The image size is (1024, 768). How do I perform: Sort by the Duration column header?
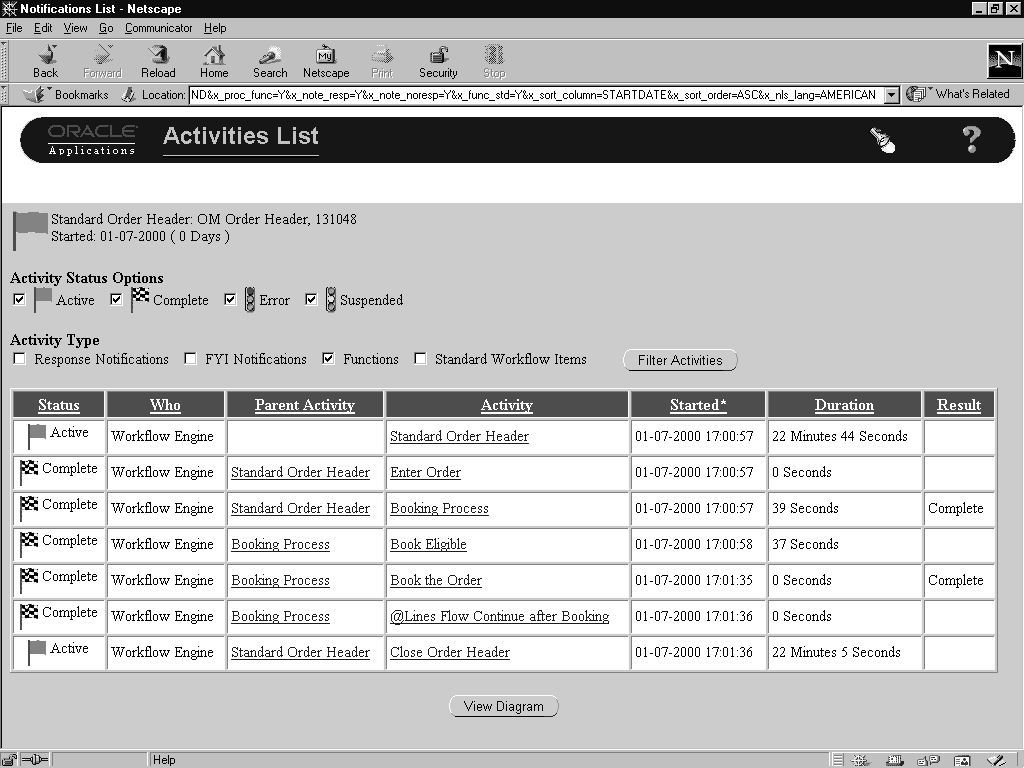pos(844,405)
